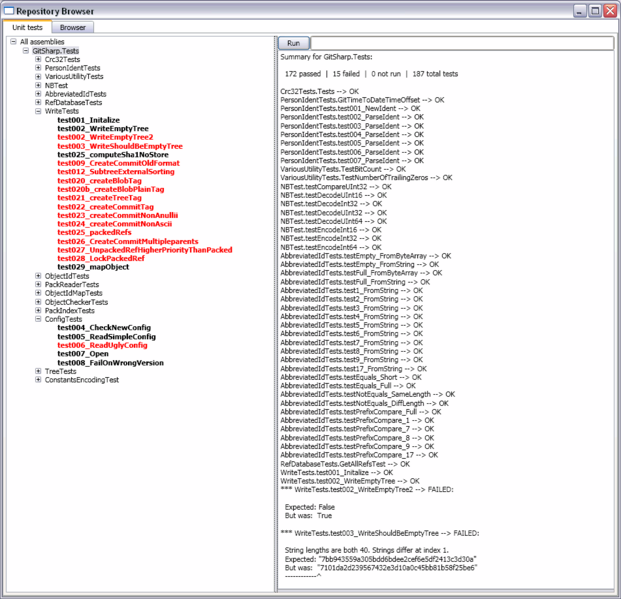Select test012_SubtreeExternalSorting item
The width and height of the screenshot is (621, 599).
point(116,172)
